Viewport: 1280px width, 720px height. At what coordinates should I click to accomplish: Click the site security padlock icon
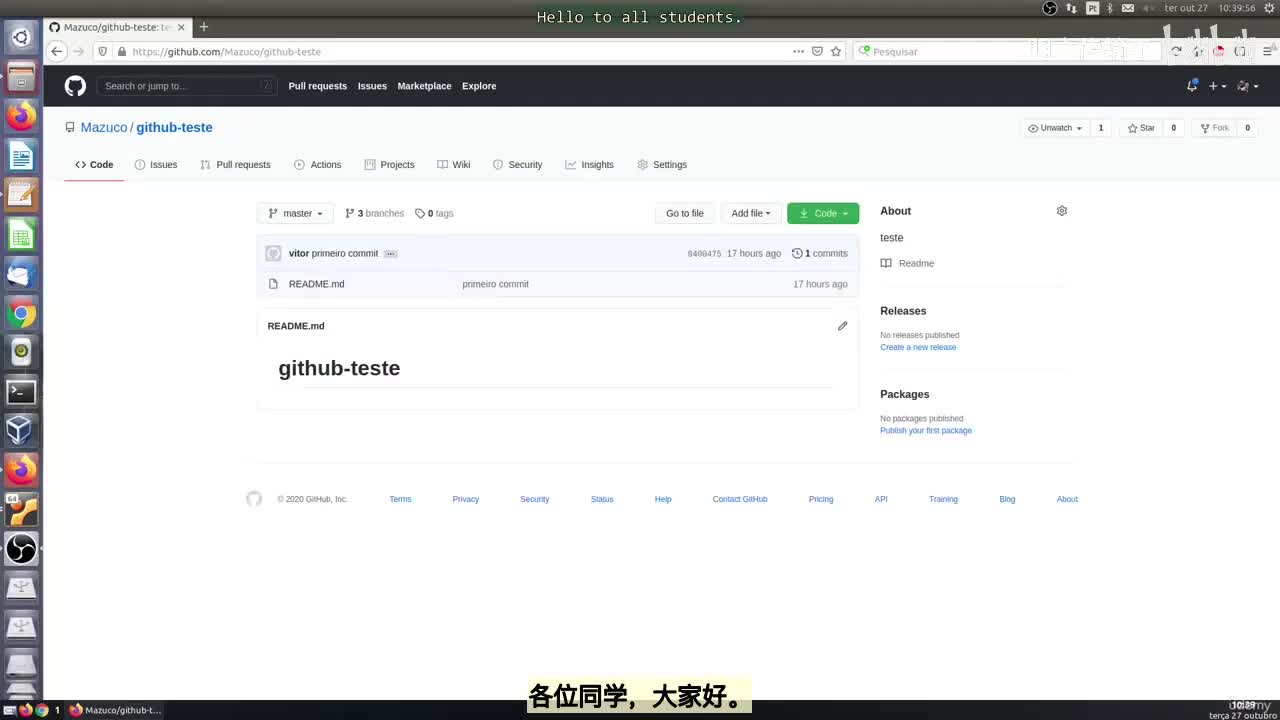122,51
